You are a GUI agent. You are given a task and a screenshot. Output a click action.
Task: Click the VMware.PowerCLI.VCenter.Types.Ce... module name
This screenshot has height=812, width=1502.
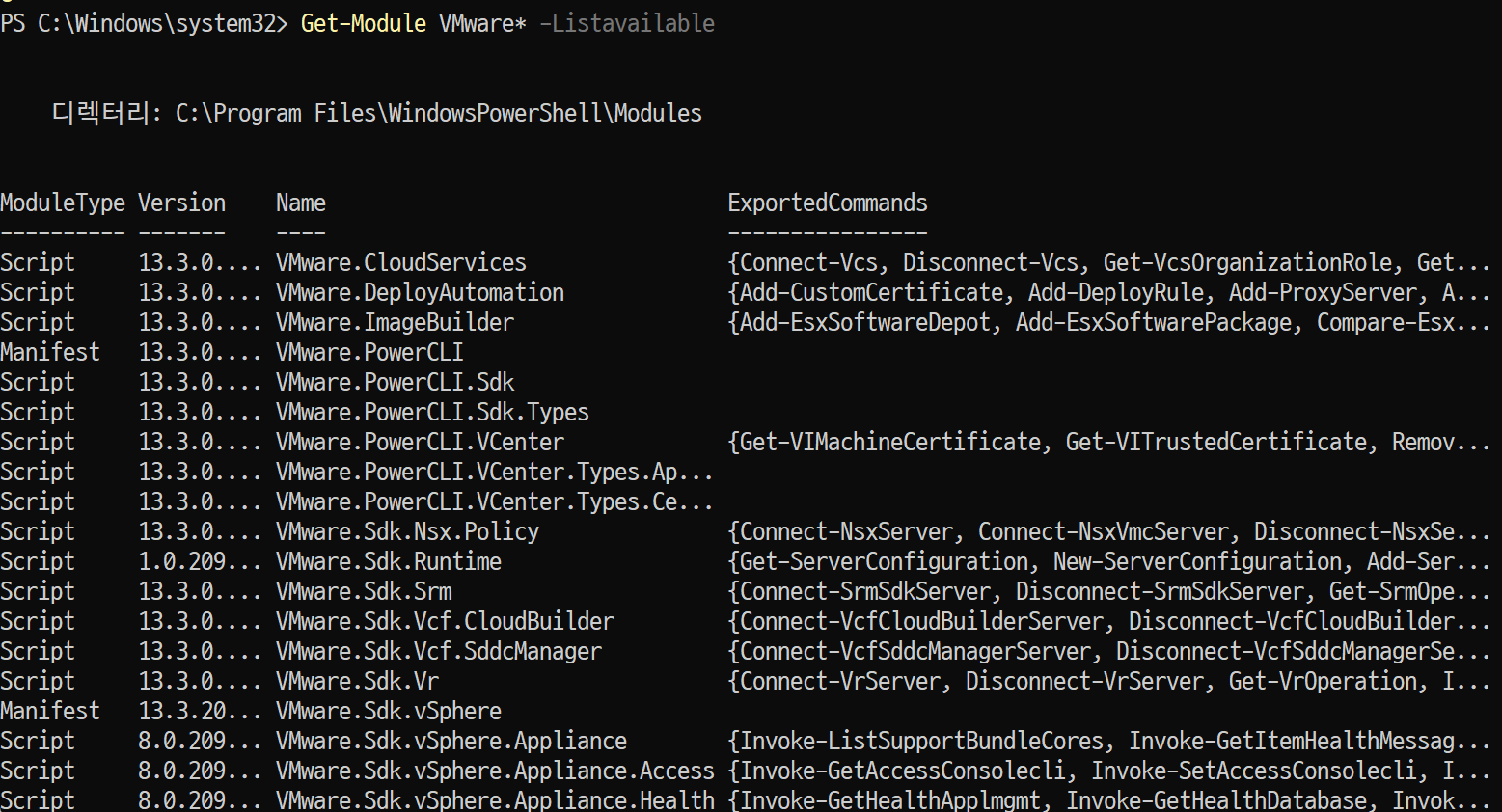click(495, 501)
